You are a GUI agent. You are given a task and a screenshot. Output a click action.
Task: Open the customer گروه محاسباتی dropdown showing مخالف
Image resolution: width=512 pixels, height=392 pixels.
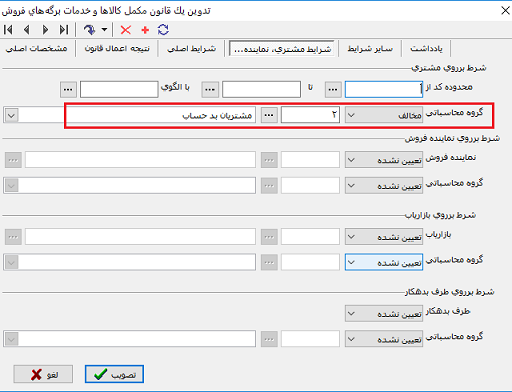pyautogui.click(x=384, y=115)
